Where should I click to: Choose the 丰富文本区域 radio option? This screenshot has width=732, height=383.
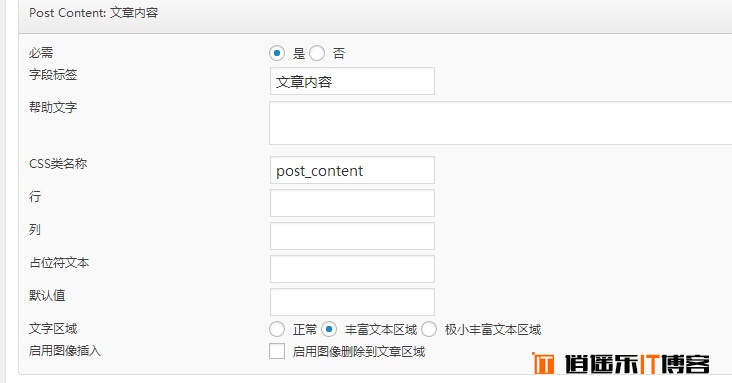click(329, 329)
